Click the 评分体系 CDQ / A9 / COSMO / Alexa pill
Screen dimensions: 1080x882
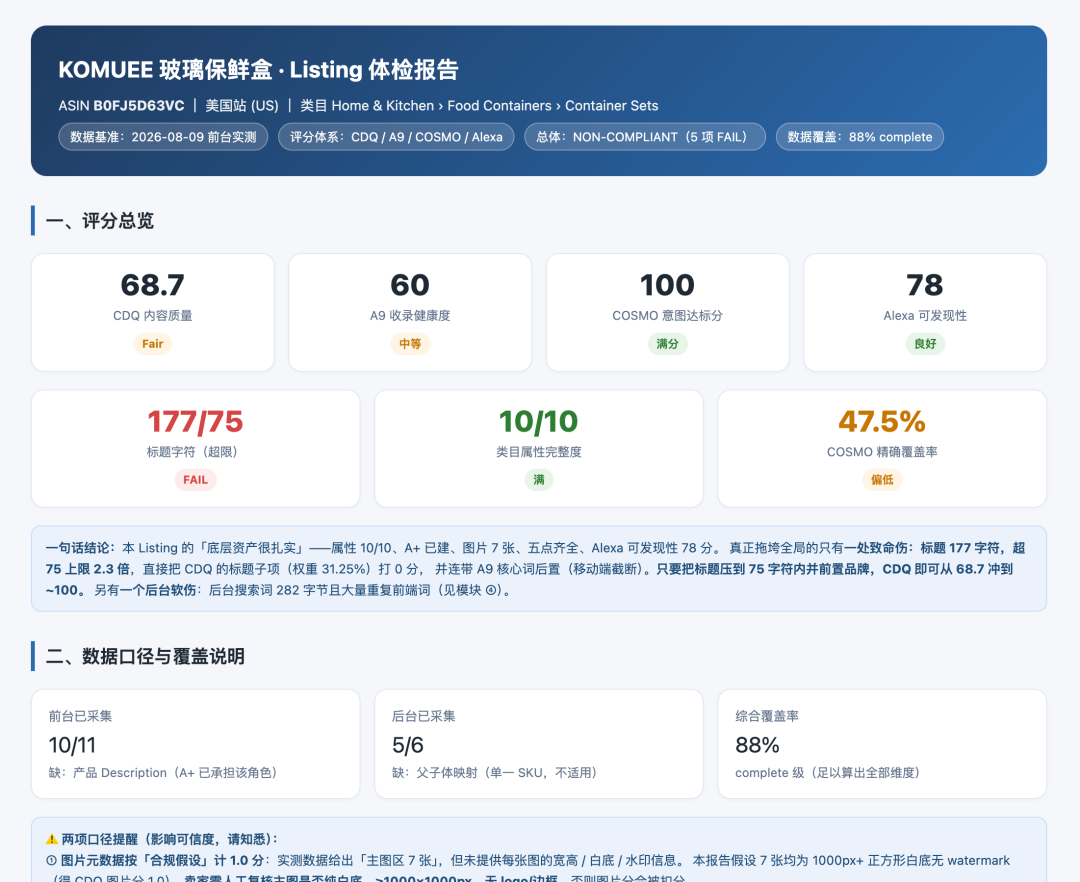point(396,136)
